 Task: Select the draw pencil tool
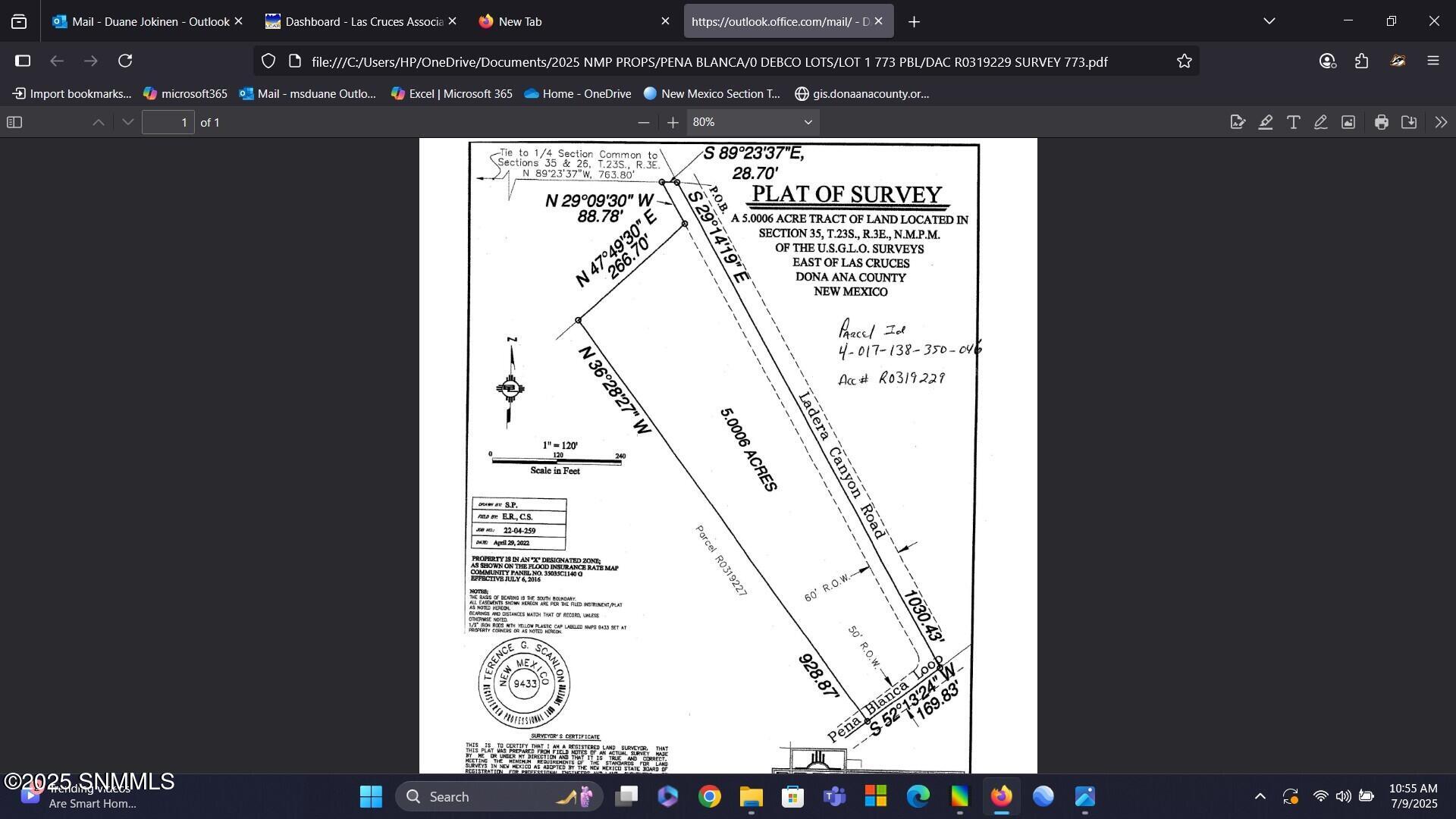[1321, 122]
